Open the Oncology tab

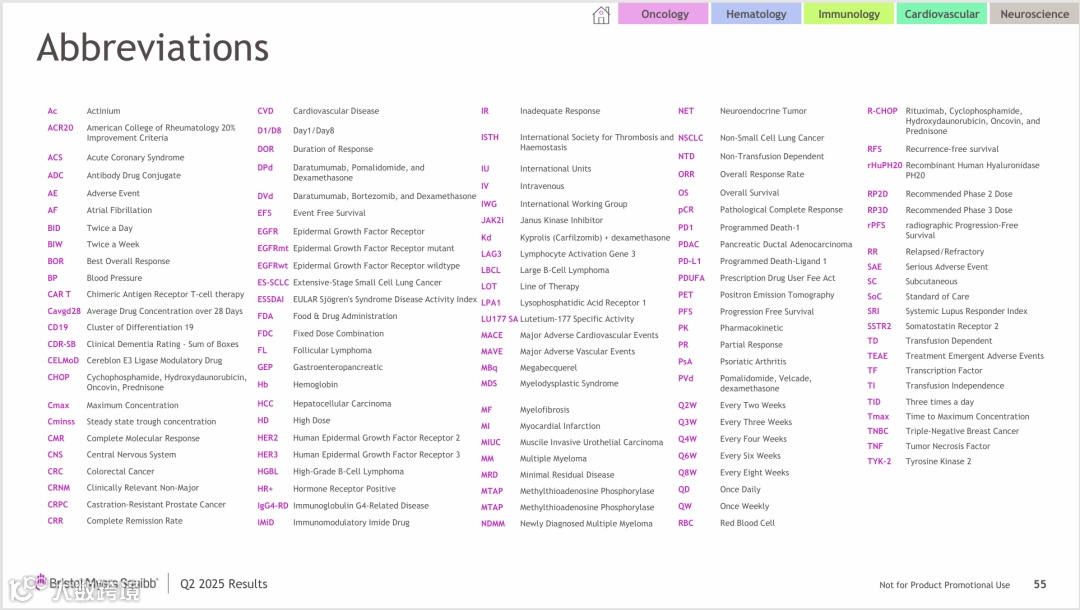tap(663, 14)
